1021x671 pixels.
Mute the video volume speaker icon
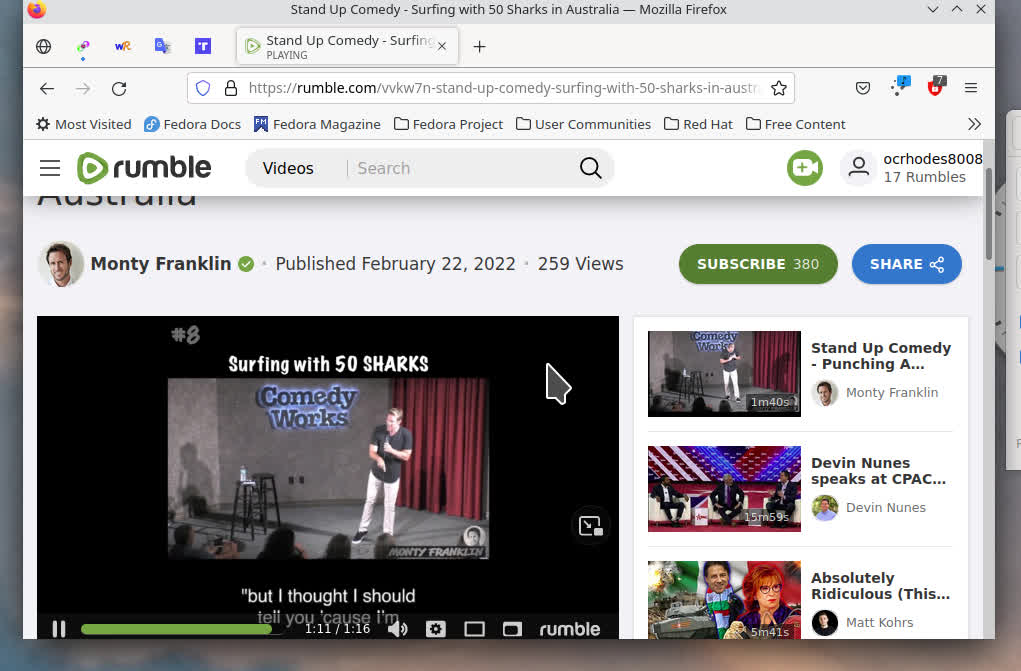tap(397, 629)
